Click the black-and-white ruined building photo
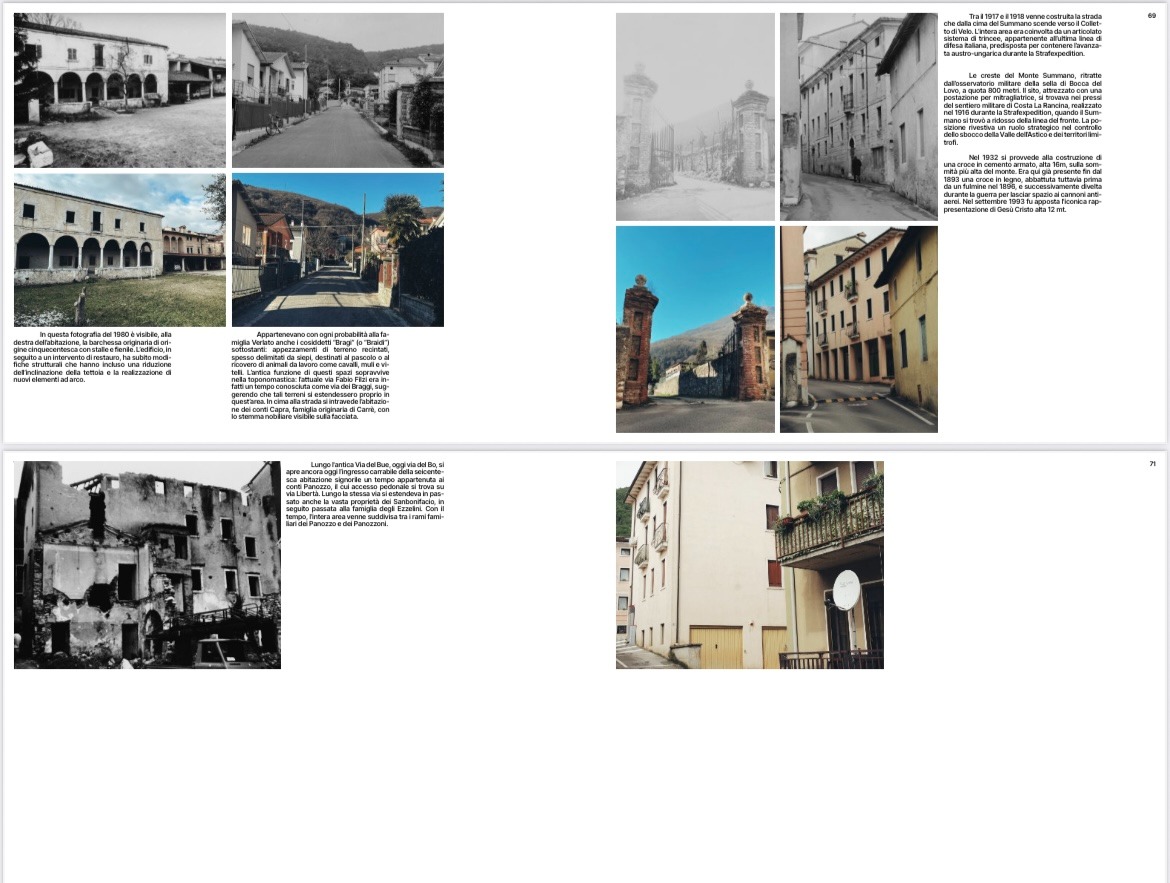This screenshot has height=883, width=1170. (x=147, y=565)
